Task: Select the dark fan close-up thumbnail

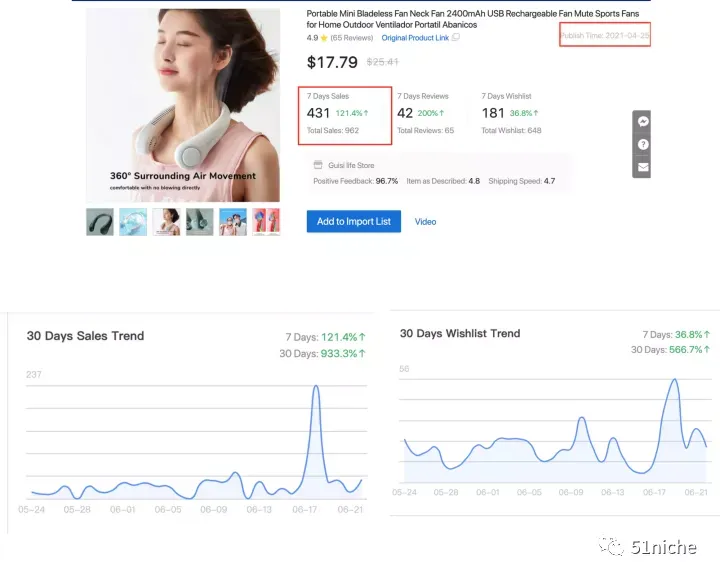Action: coord(200,222)
